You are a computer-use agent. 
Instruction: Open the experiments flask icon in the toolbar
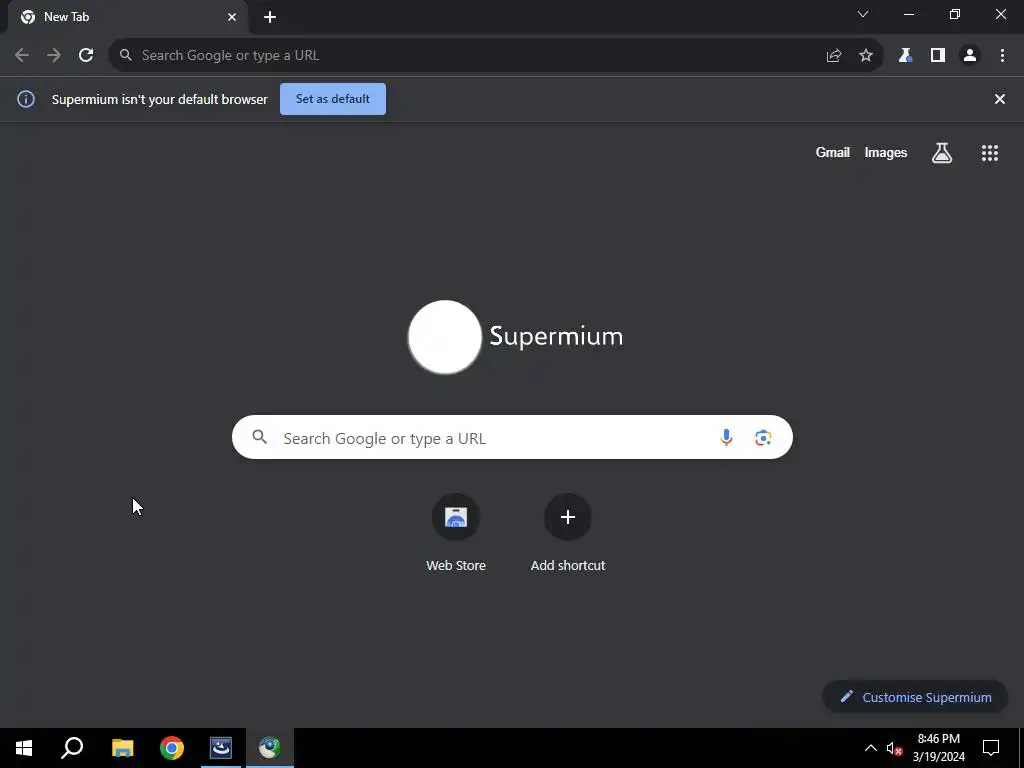[905, 56]
